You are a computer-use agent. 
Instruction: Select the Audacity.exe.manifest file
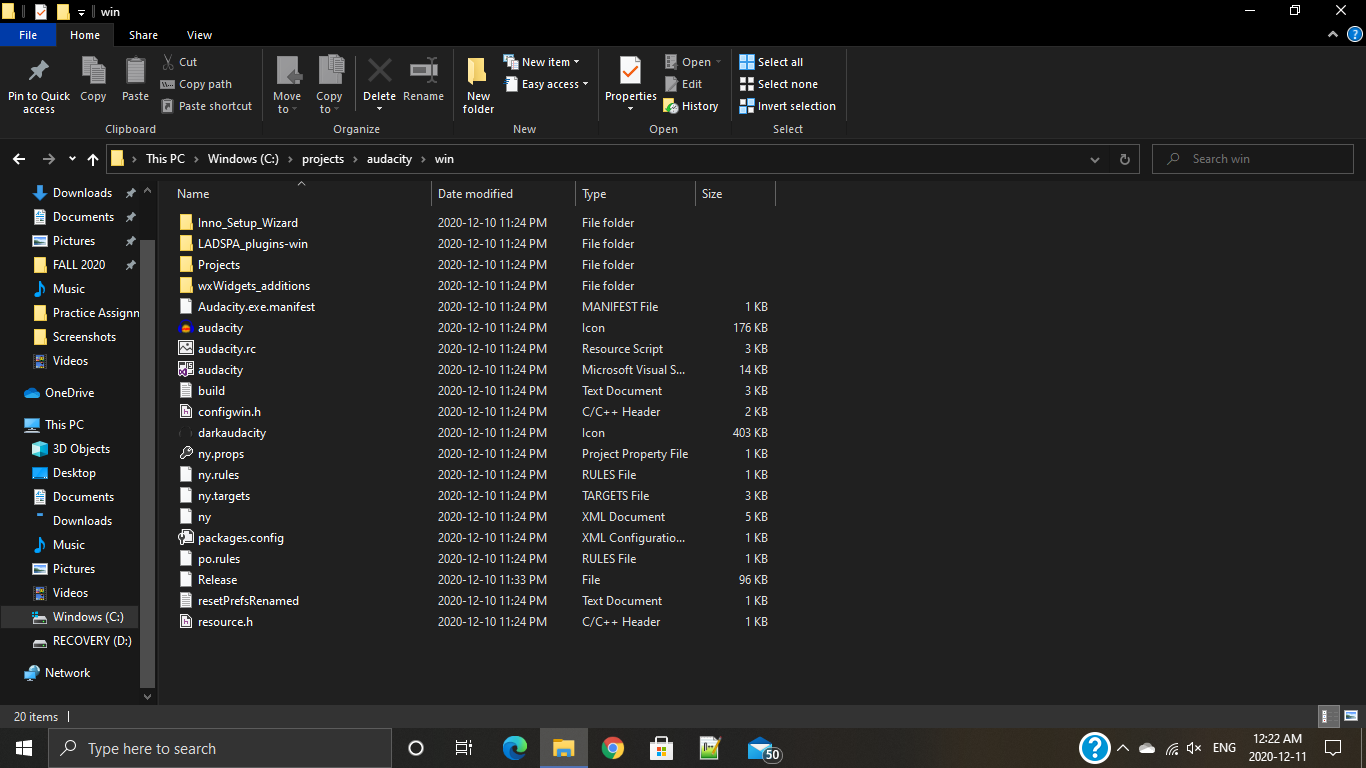tap(256, 307)
